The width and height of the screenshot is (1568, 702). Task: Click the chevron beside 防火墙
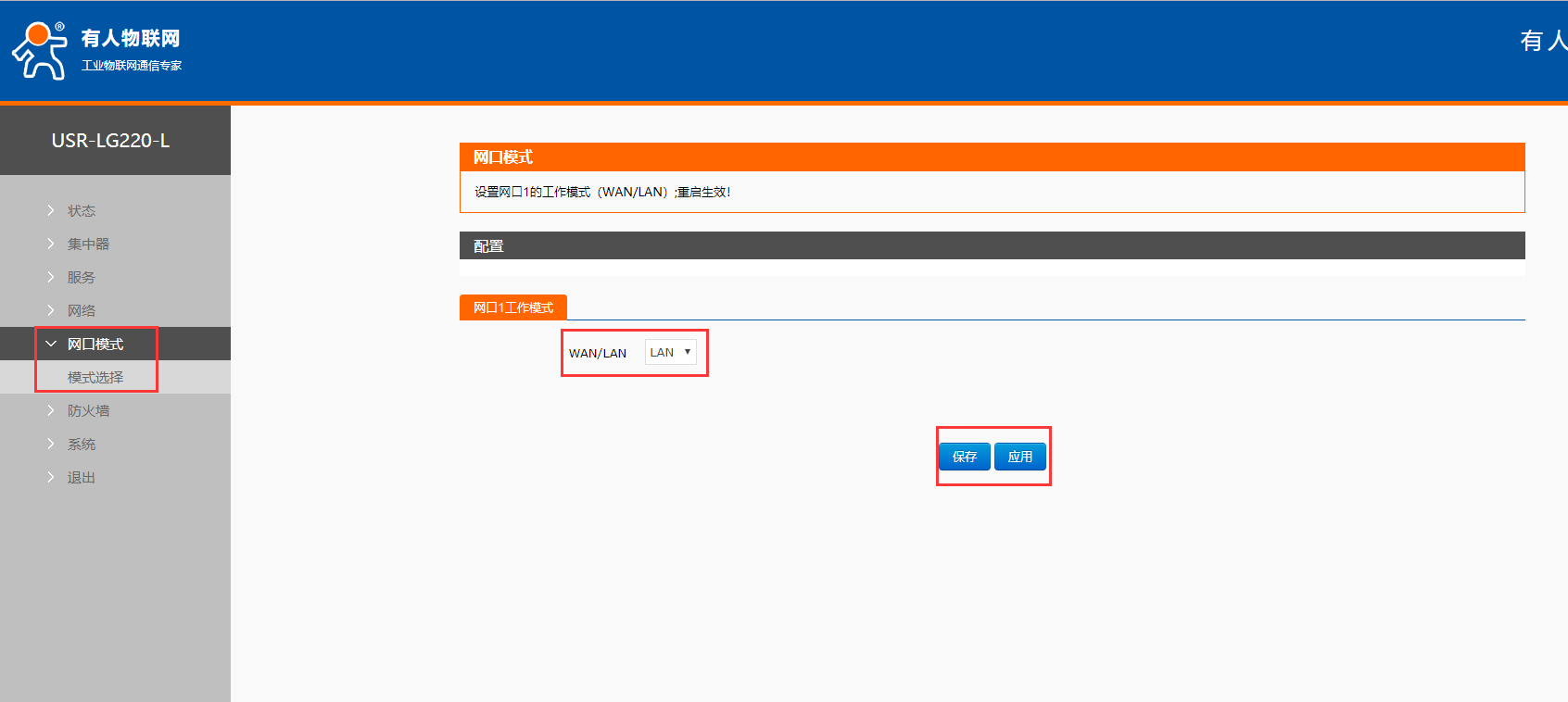[x=51, y=411]
